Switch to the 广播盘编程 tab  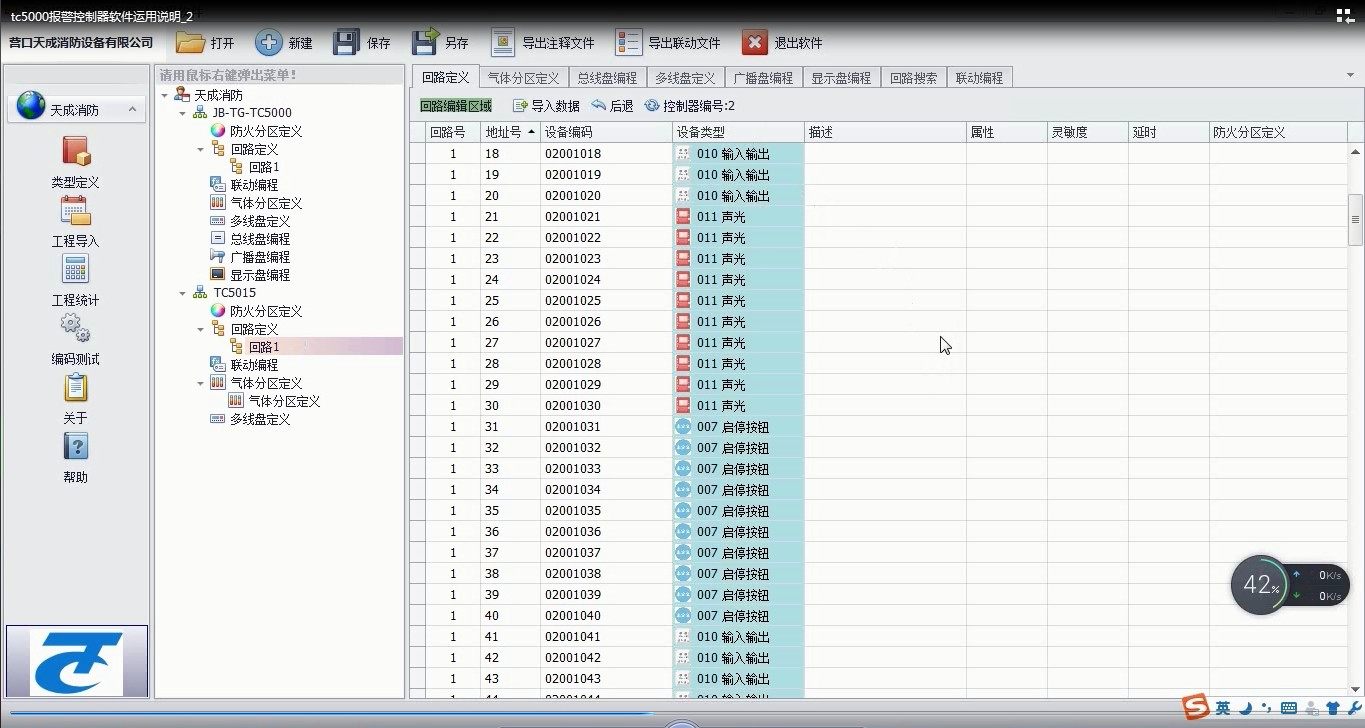[x=763, y=78]
